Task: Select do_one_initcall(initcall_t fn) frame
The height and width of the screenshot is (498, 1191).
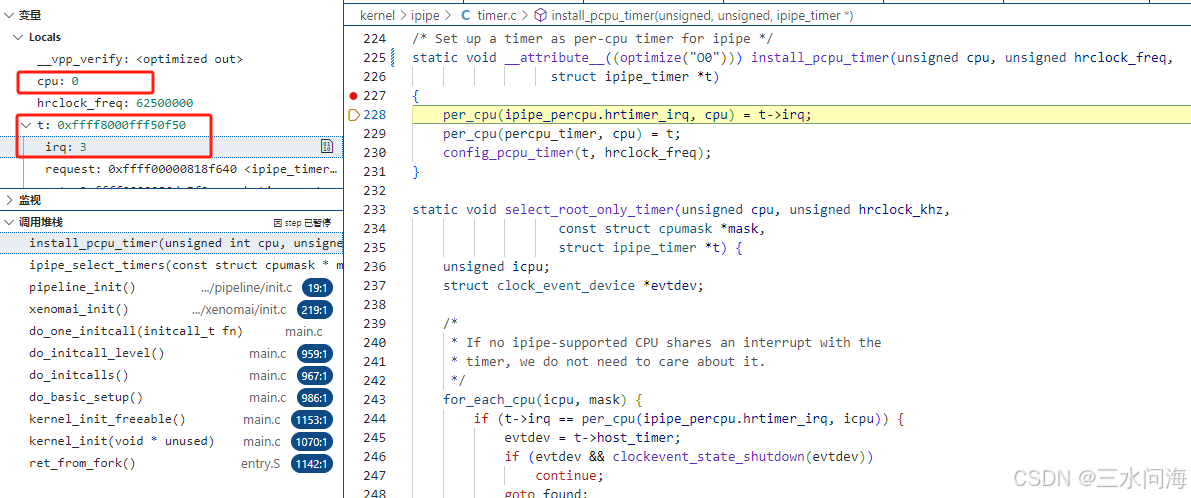Action: (x=172, y=331)
